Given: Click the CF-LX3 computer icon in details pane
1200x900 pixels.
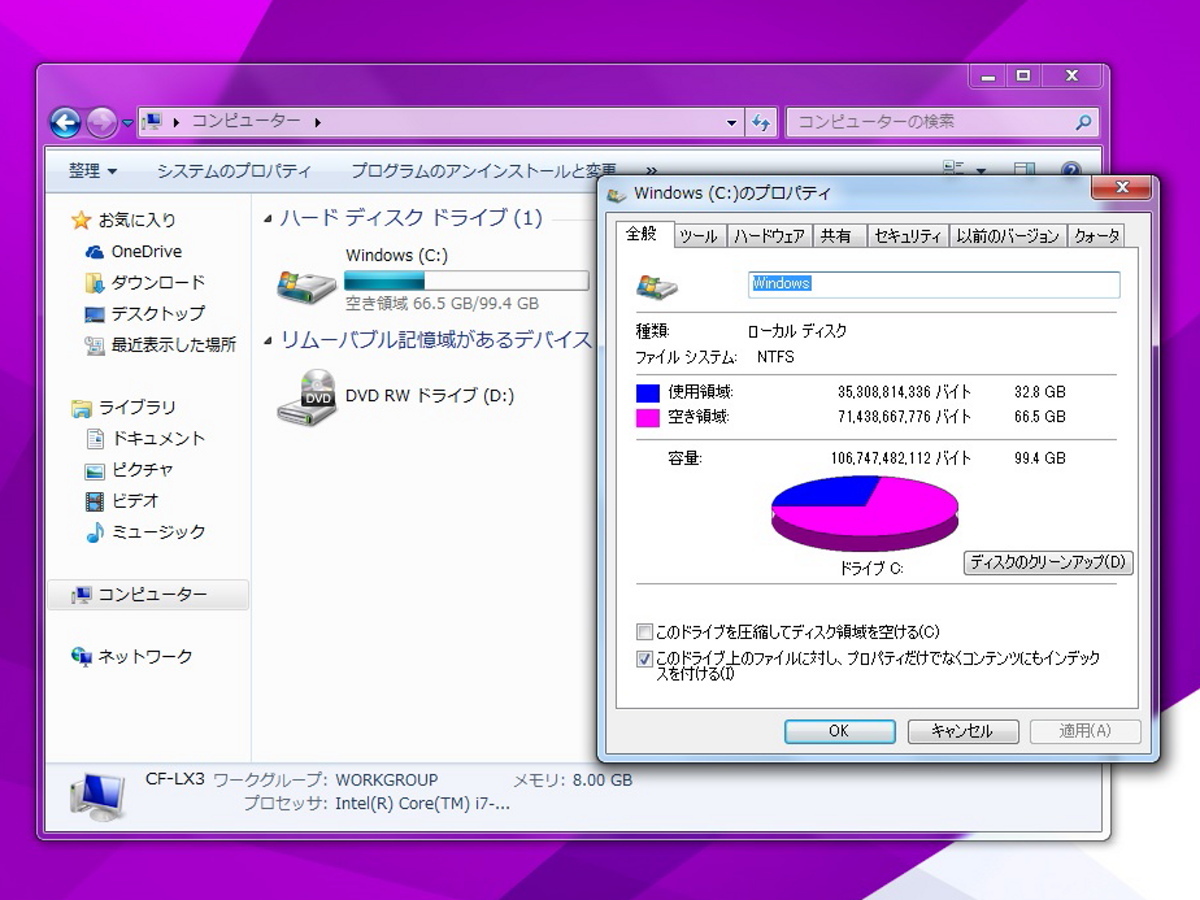Looking at the screenshot, I should [x=98, y=796].
